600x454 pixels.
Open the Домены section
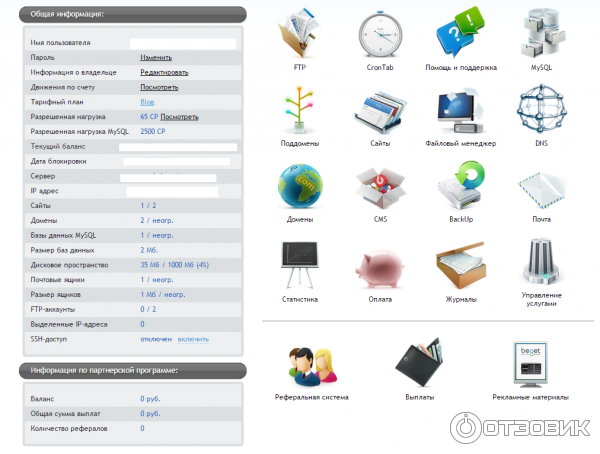[x=300, y=188]
